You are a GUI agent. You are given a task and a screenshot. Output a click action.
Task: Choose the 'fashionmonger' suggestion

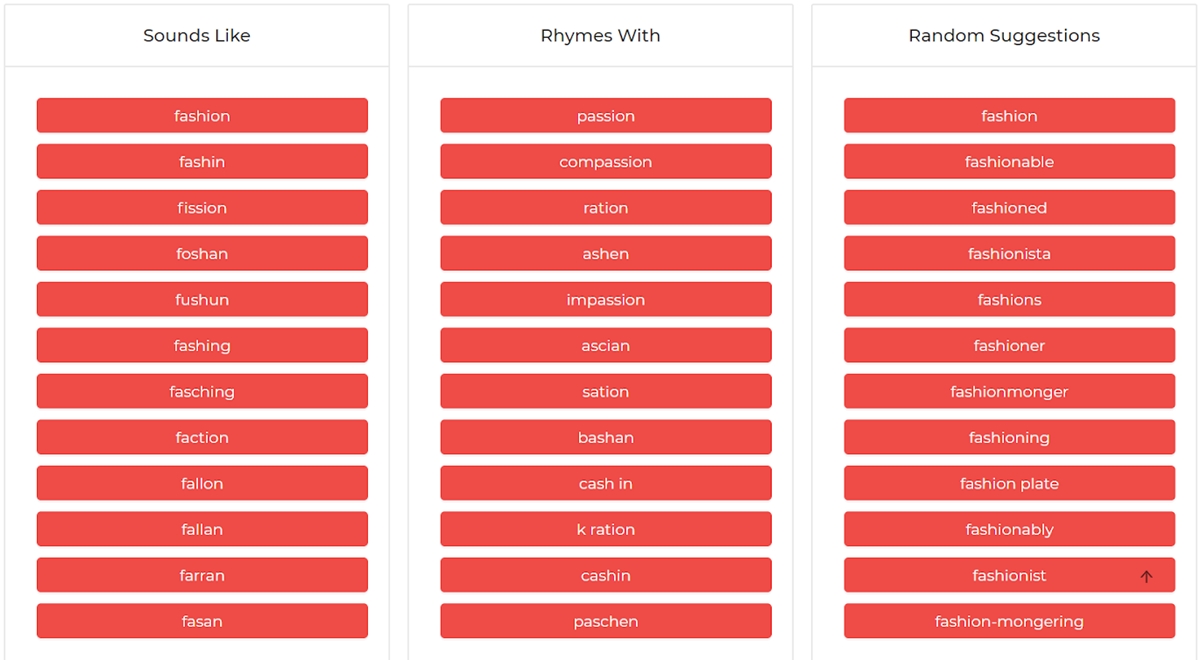tap(1009, 392)
